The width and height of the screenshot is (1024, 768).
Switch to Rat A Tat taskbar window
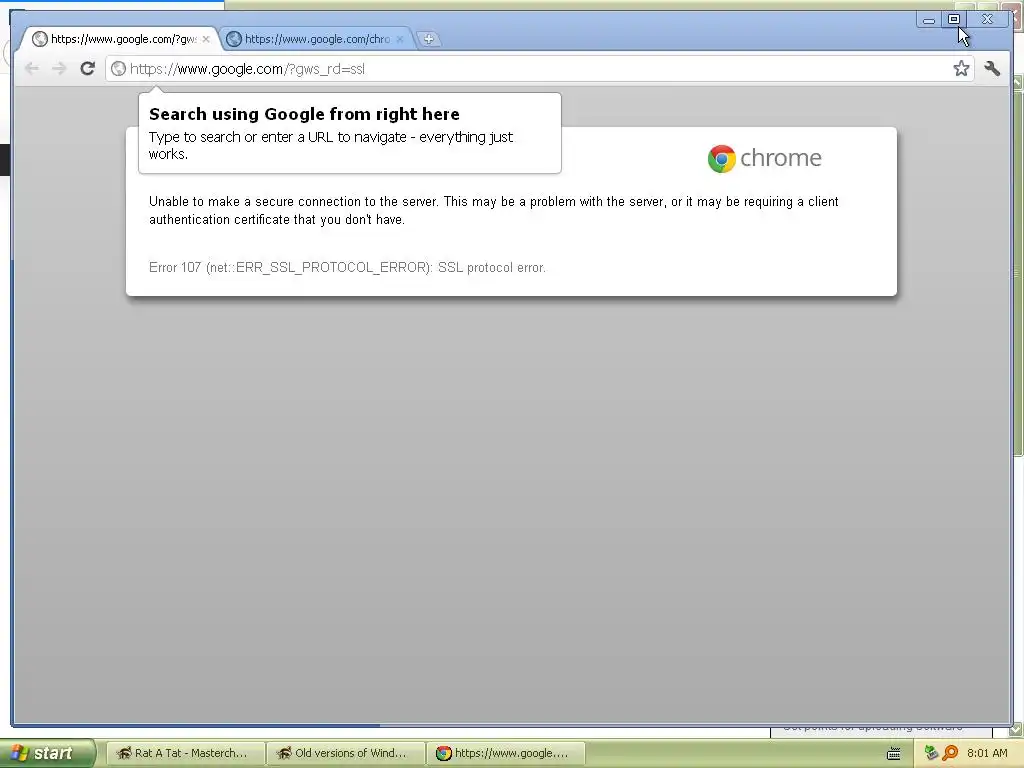click(x=185, y=753)
